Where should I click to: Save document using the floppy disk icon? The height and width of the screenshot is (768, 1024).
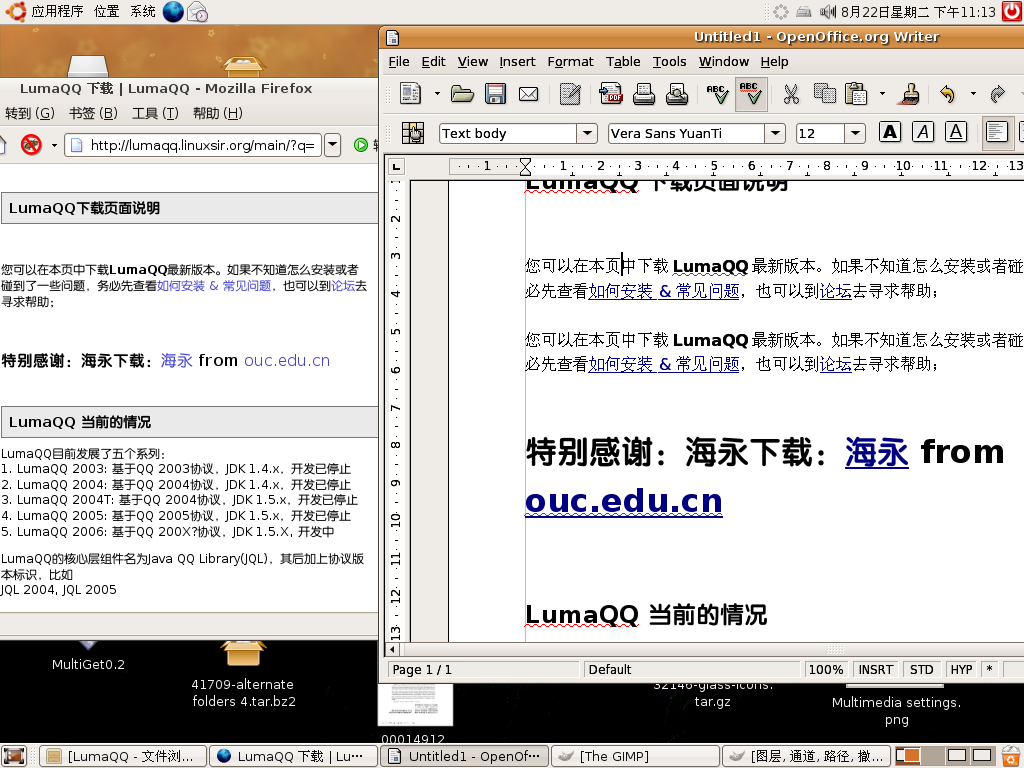496,94
